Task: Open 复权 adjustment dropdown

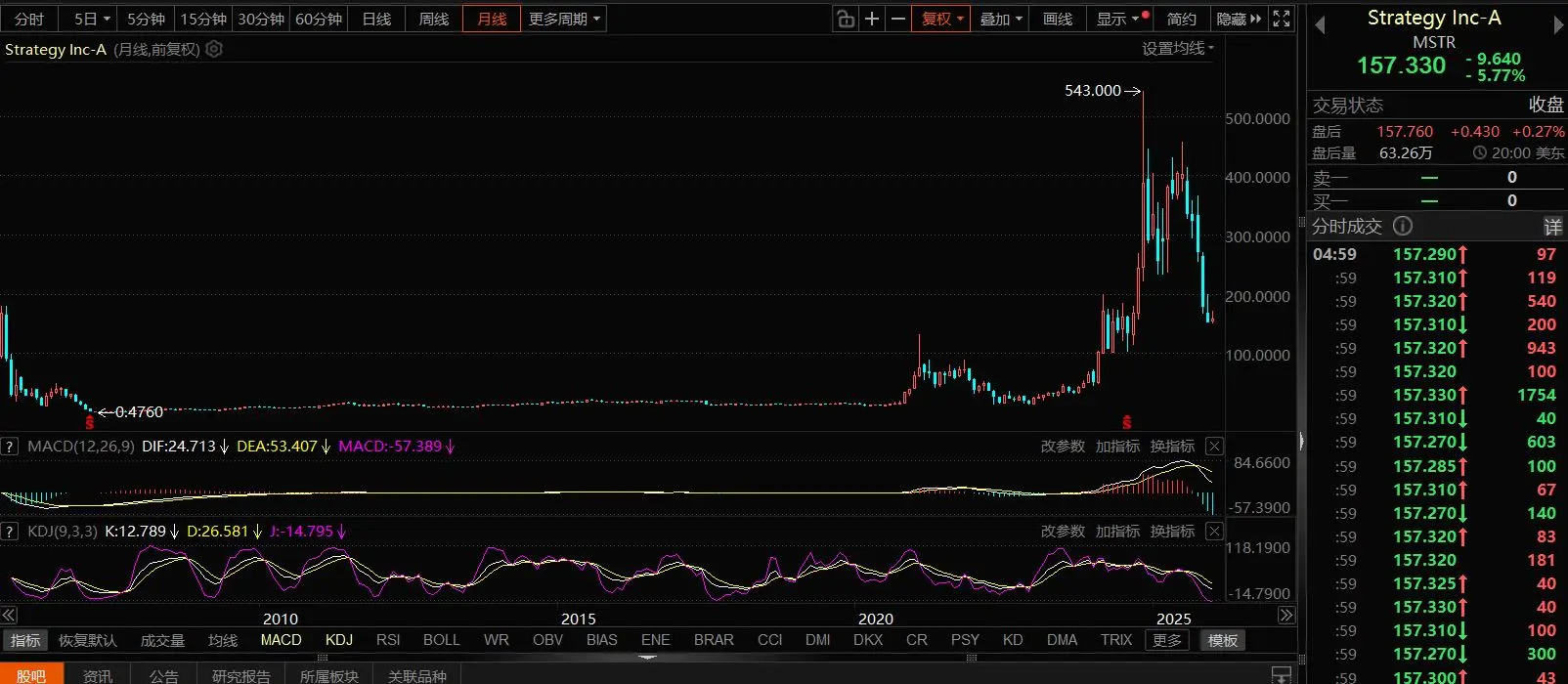Action: (941, 19)
